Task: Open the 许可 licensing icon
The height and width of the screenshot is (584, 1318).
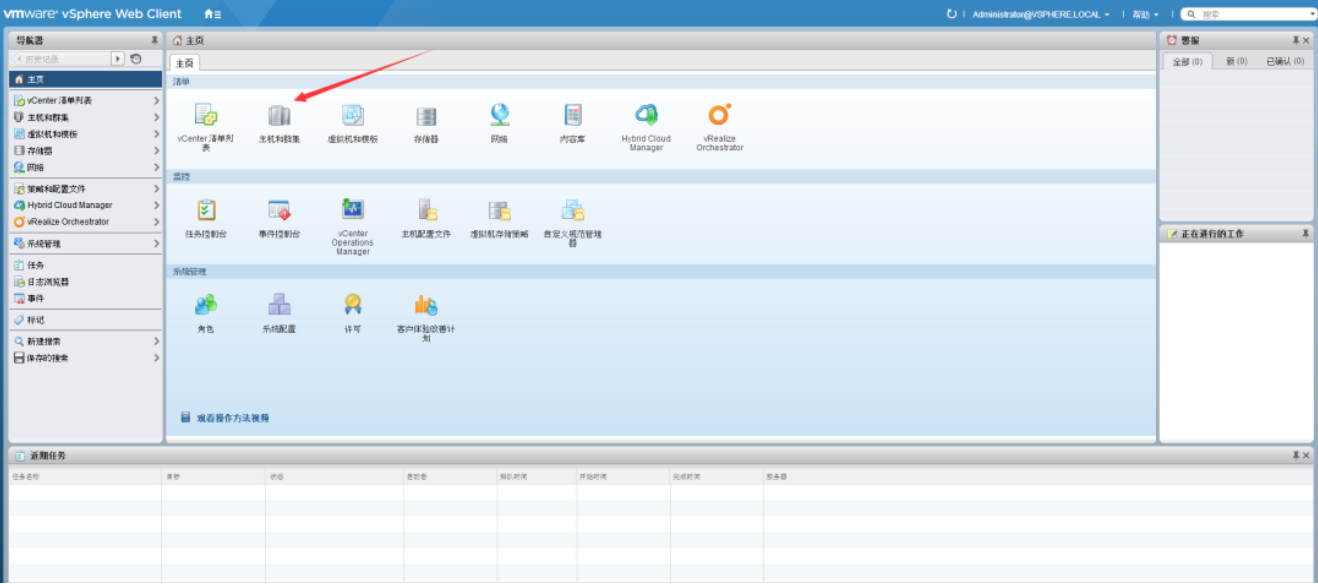Action: click(x=352, y=305)
